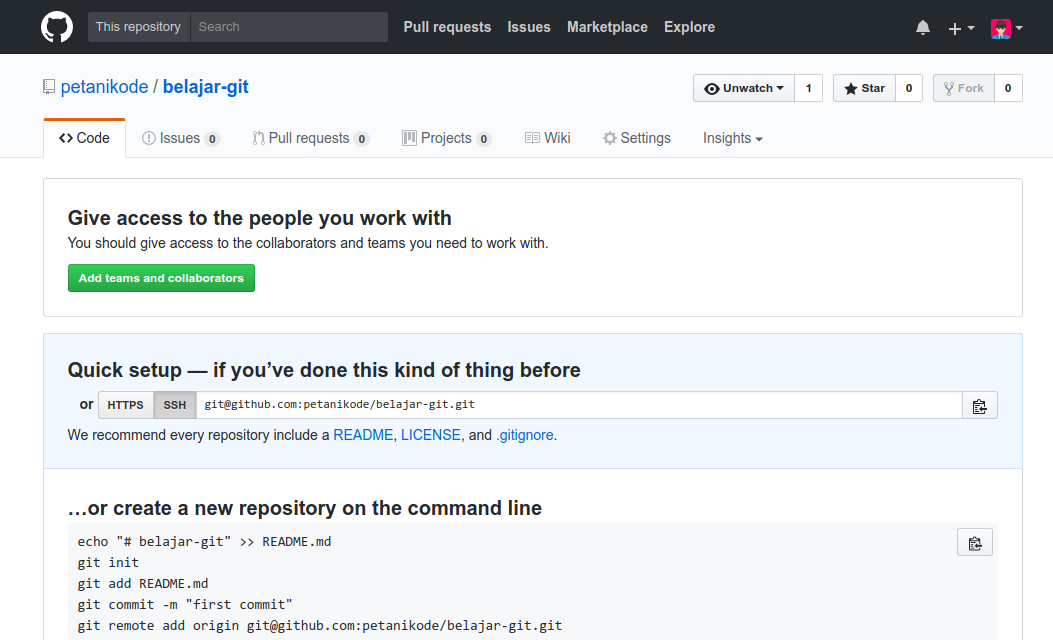Screen dimensions: 1053x640
Task: Open the .gitignore link
Action: [525, 435]
